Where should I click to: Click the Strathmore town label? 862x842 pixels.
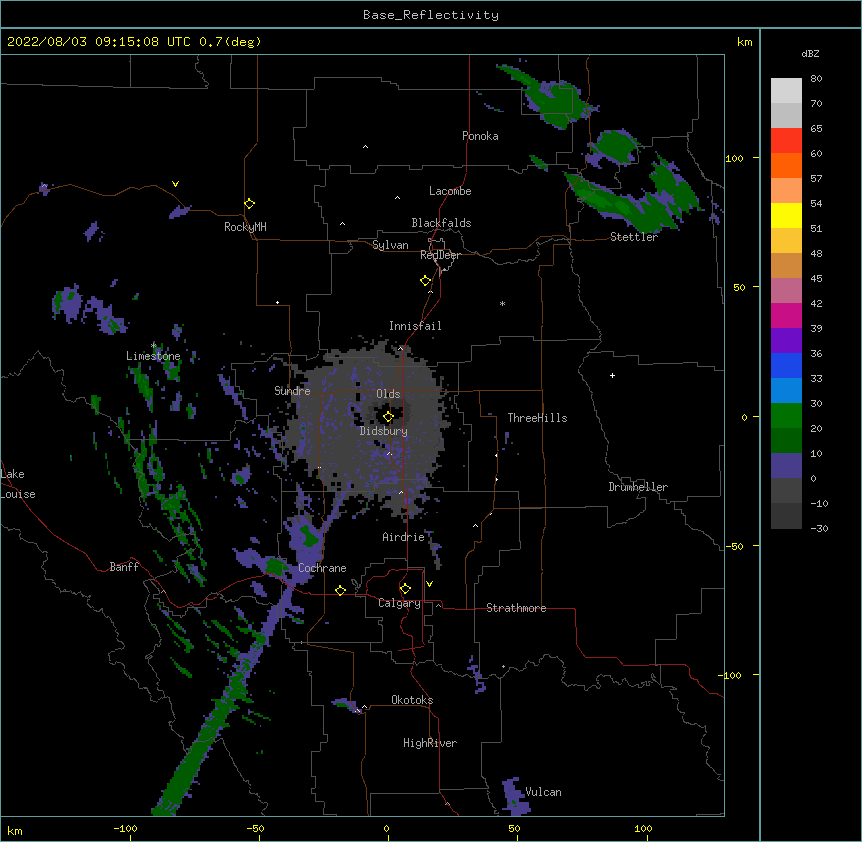(516, 608)
